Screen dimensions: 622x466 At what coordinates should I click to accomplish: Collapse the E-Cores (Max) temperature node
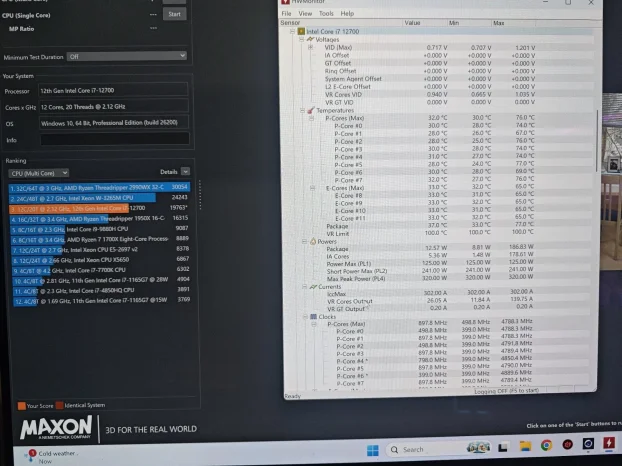(312, 188)
